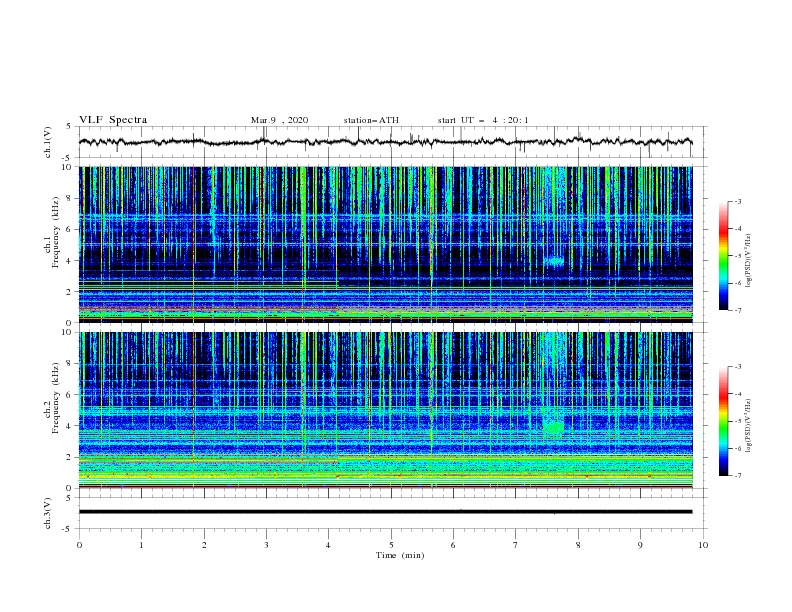Click the '-7' tick on ch.2 colorbar
792x612 pixels.
pos(737,475)
